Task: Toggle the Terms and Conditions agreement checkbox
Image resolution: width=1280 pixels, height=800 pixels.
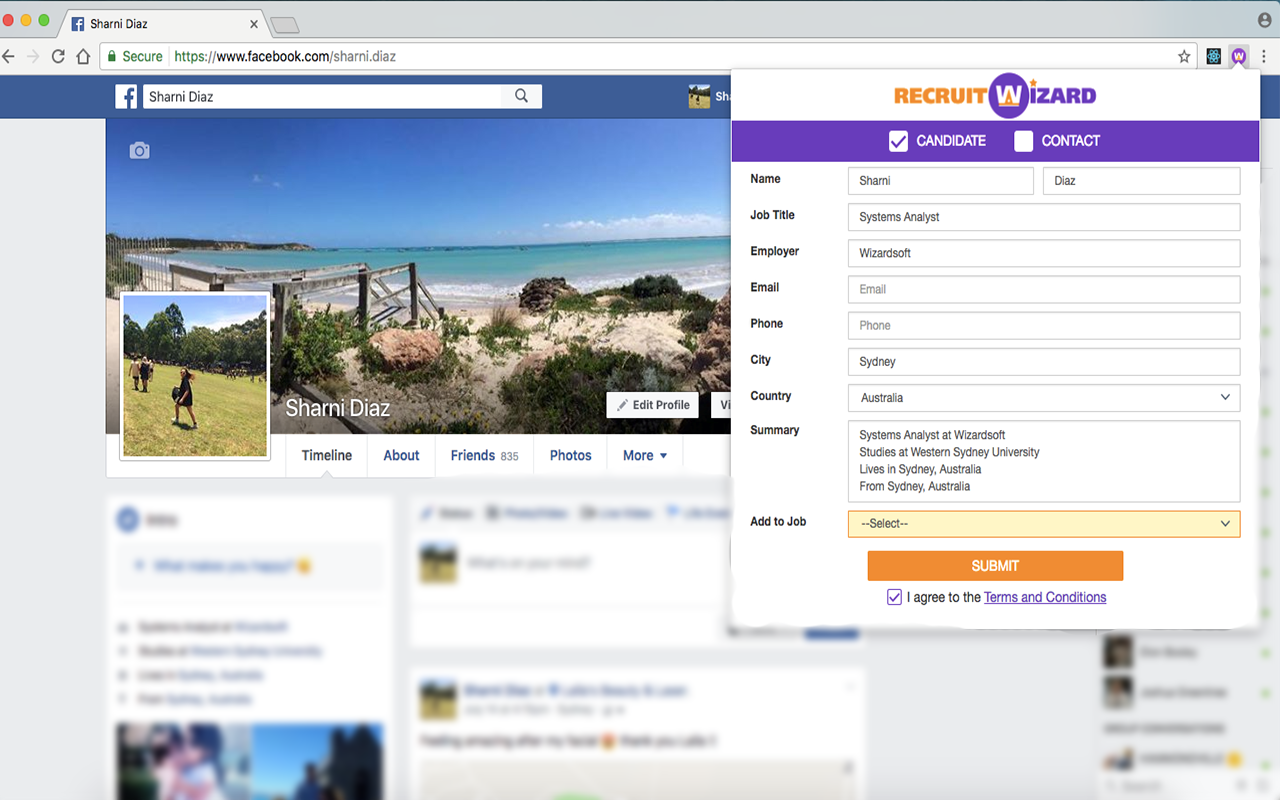Action: point(894,597)
